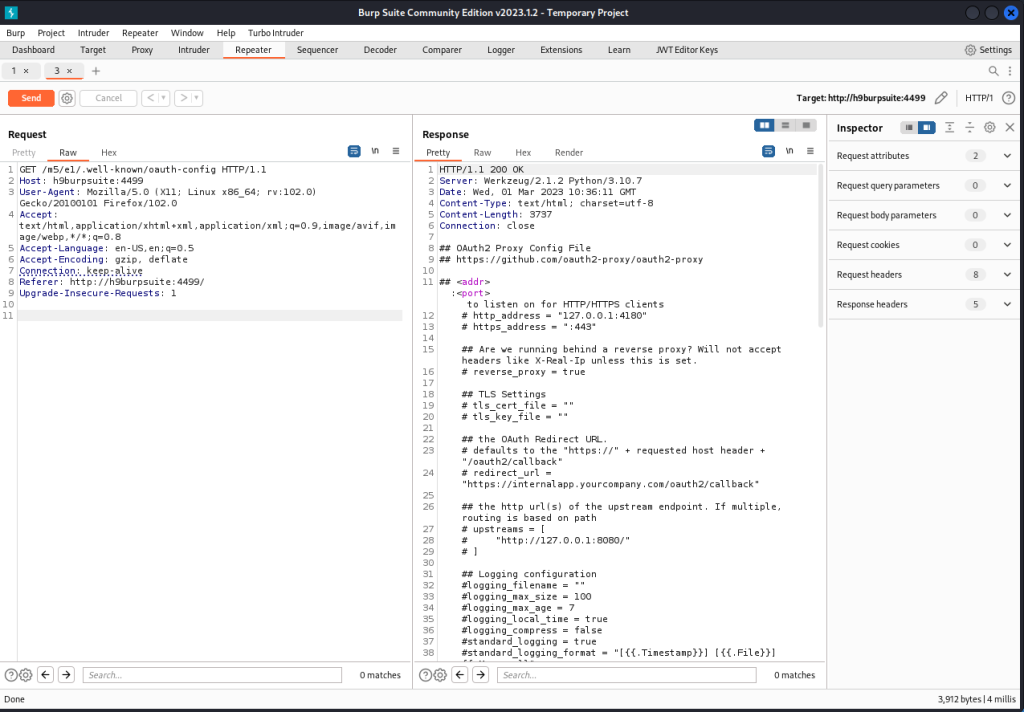Open Request search settings gear
This screenshot has height=712, width=1024.
25,675
